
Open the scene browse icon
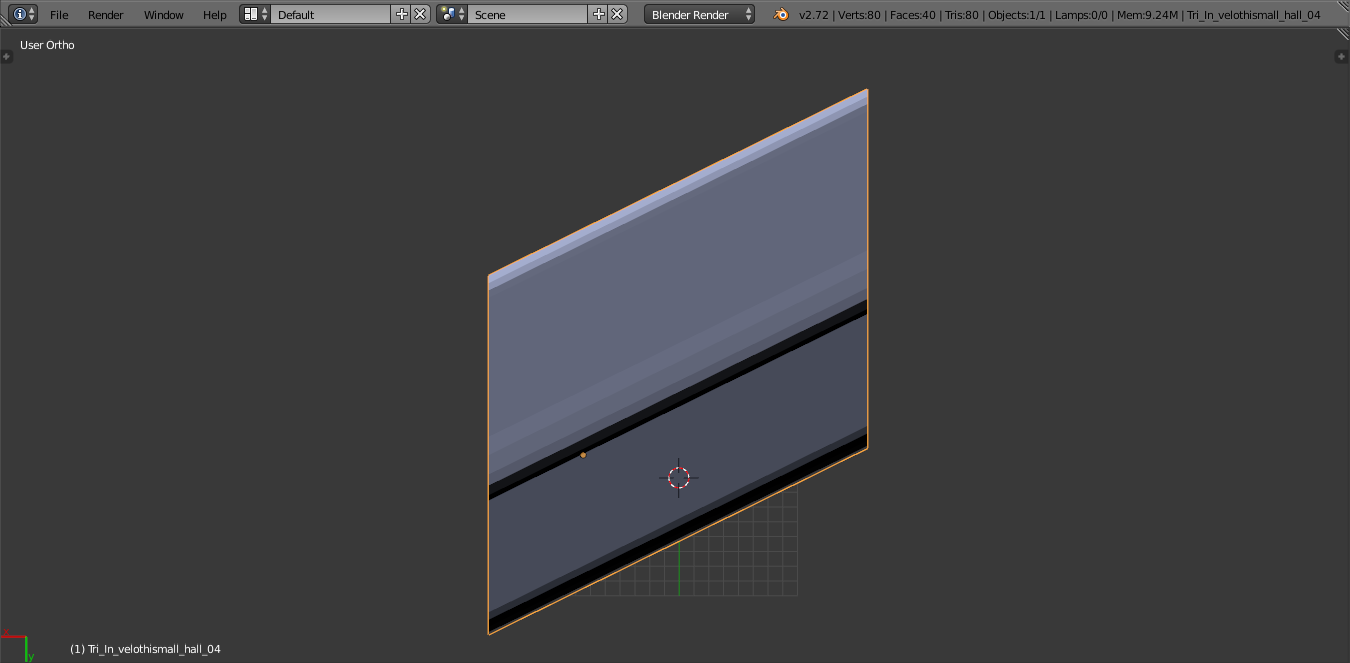click(x=452, y=14)
